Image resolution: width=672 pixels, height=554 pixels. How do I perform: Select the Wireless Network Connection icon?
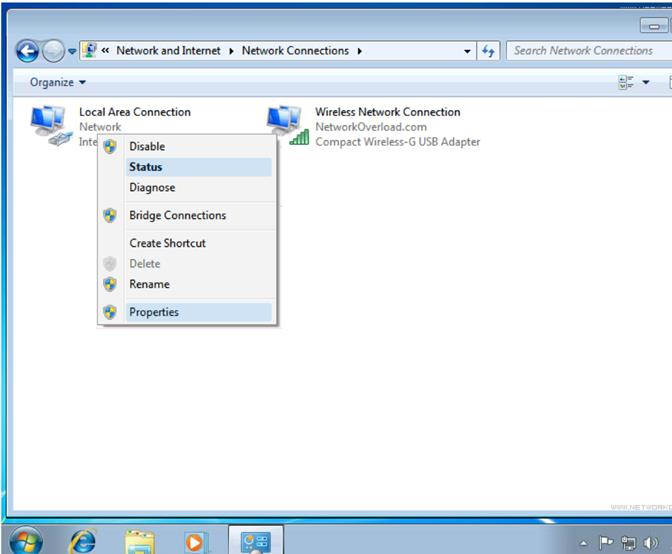tap(287, 125)
